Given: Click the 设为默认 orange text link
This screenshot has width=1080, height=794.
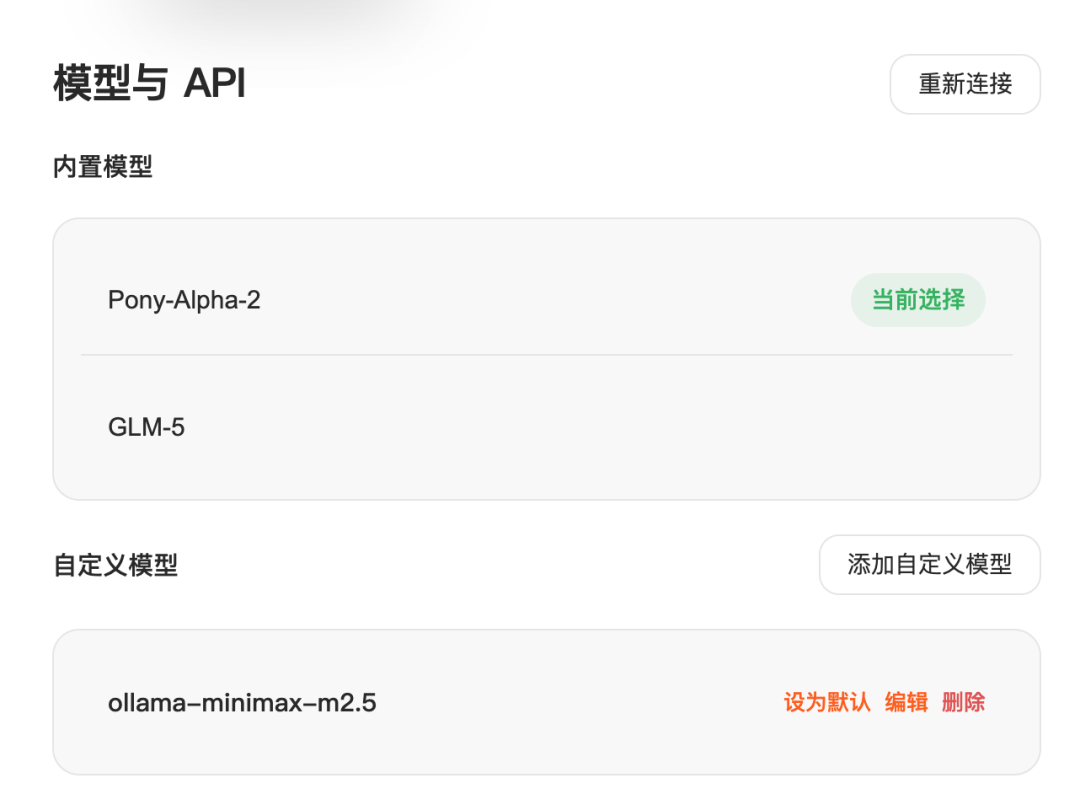Looking at the screenshot, I should coord(827,702).
